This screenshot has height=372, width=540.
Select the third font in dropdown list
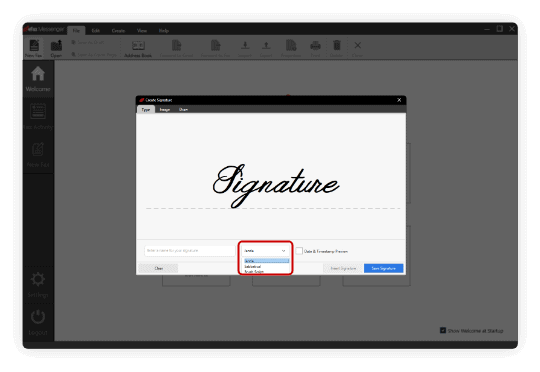tap(267, 271)
